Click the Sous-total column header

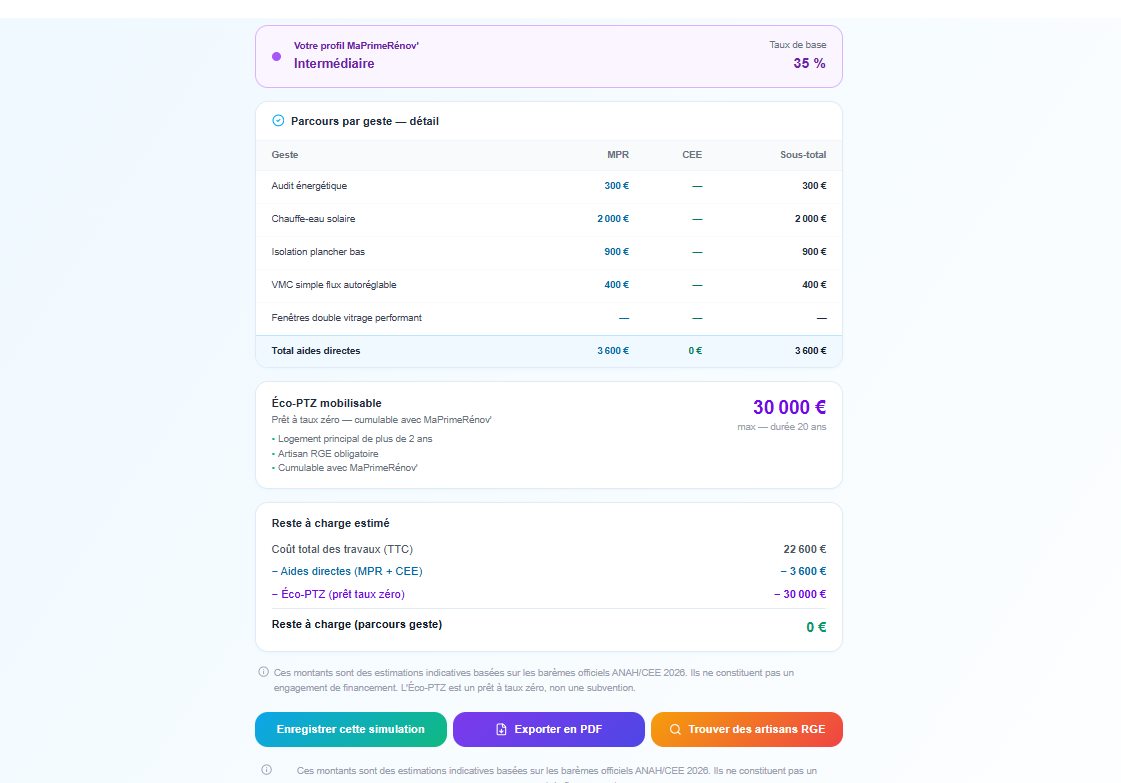click(x=803, y=154)
